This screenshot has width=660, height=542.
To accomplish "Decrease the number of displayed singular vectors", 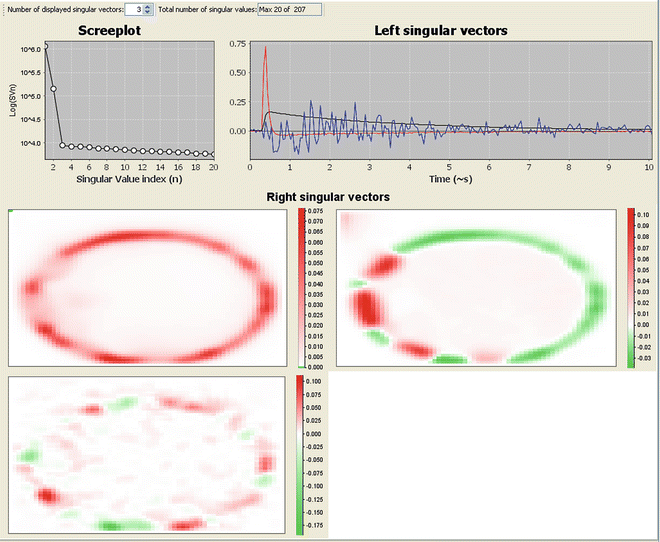I will pyautogui.click(x=149, y=13).
